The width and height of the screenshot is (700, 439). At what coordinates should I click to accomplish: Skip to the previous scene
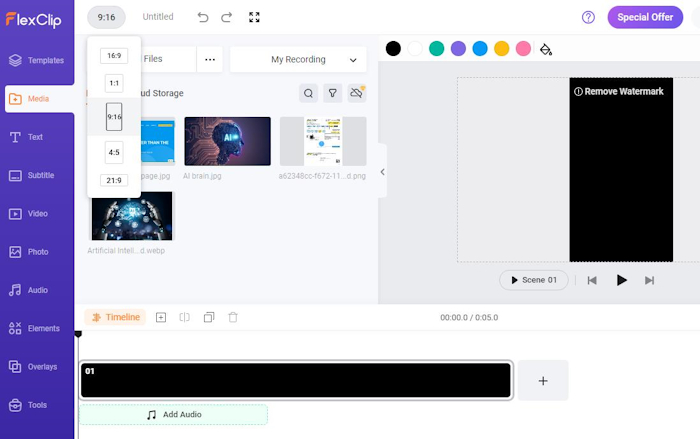pos(592,280)
